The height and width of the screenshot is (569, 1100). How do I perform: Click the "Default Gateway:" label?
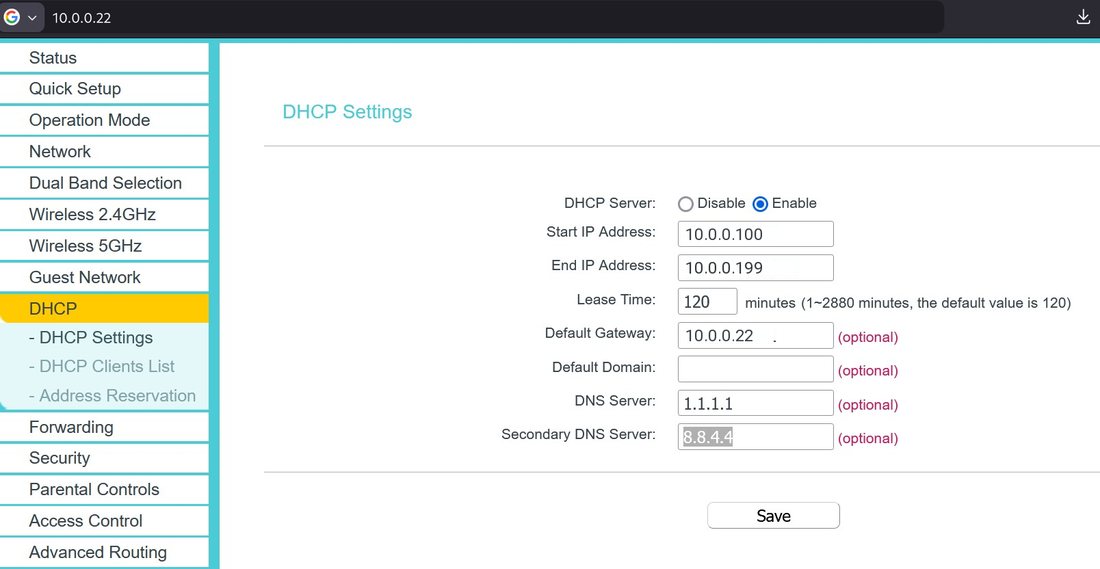pyautogui.click(x=601, y=333)
